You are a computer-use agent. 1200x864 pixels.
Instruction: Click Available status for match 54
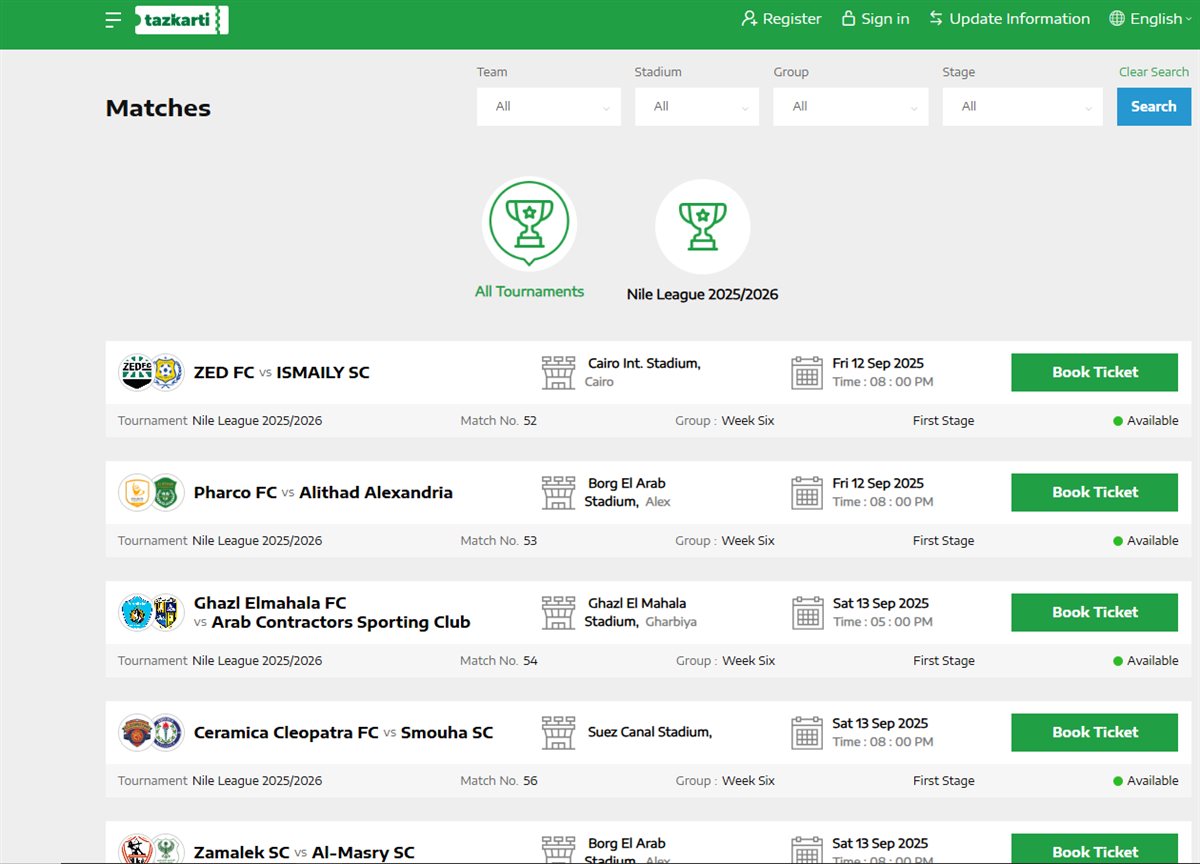1146,661
